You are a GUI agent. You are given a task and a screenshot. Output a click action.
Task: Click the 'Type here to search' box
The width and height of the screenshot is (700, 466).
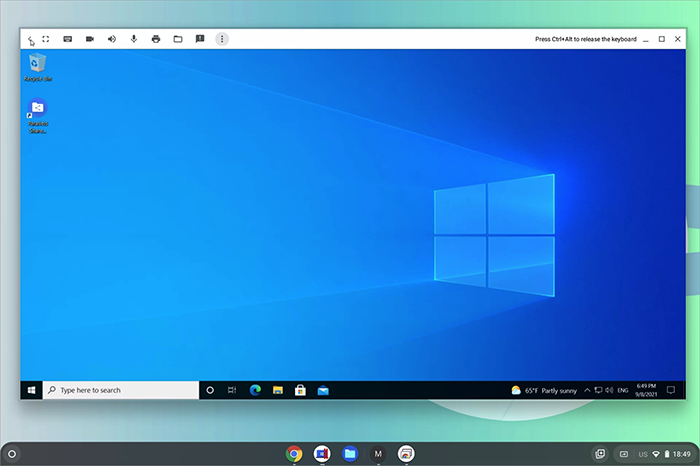point(120,389)
